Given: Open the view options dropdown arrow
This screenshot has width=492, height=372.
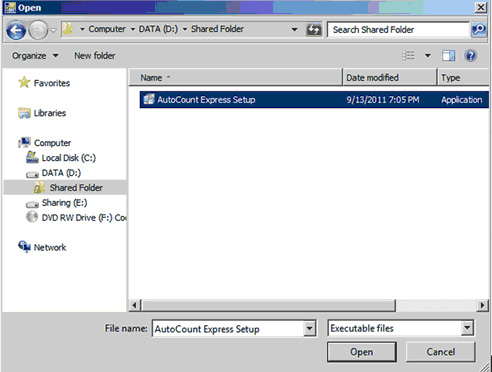Looking at the screenshot, I should tap(428, 56).
